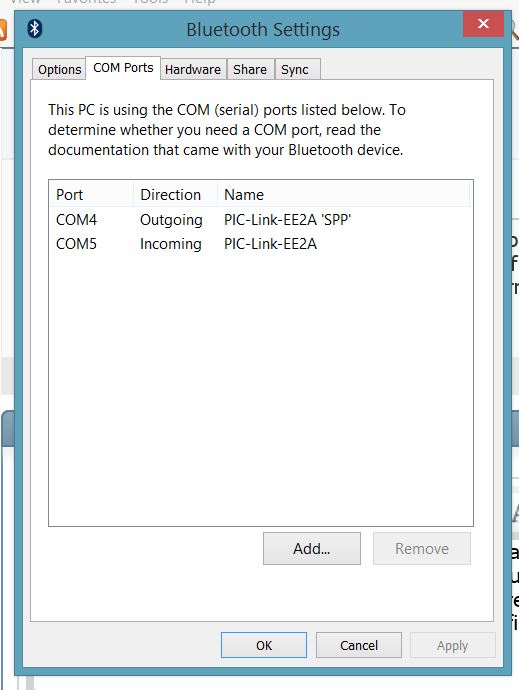
Task: Click the Apply button
Action: tap(453, 645)
